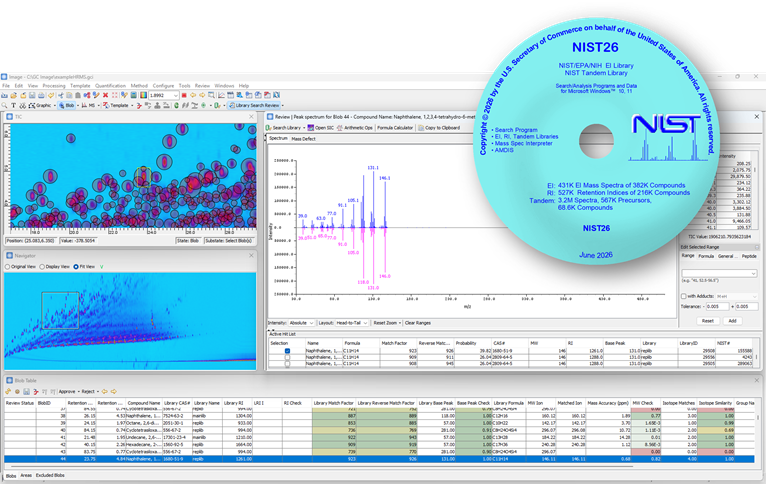The width and height of the screenshot is (766, 484).
Task: Select the Graphic tool in toolbar
Action: 40,105
